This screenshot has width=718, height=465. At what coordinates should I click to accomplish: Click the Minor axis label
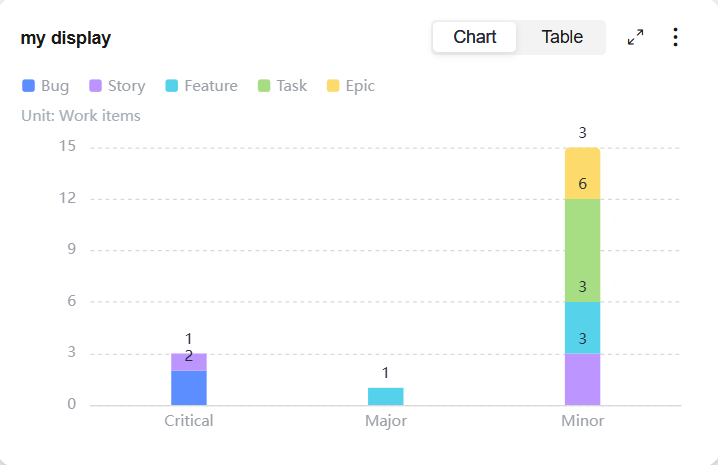pos(583,421)
